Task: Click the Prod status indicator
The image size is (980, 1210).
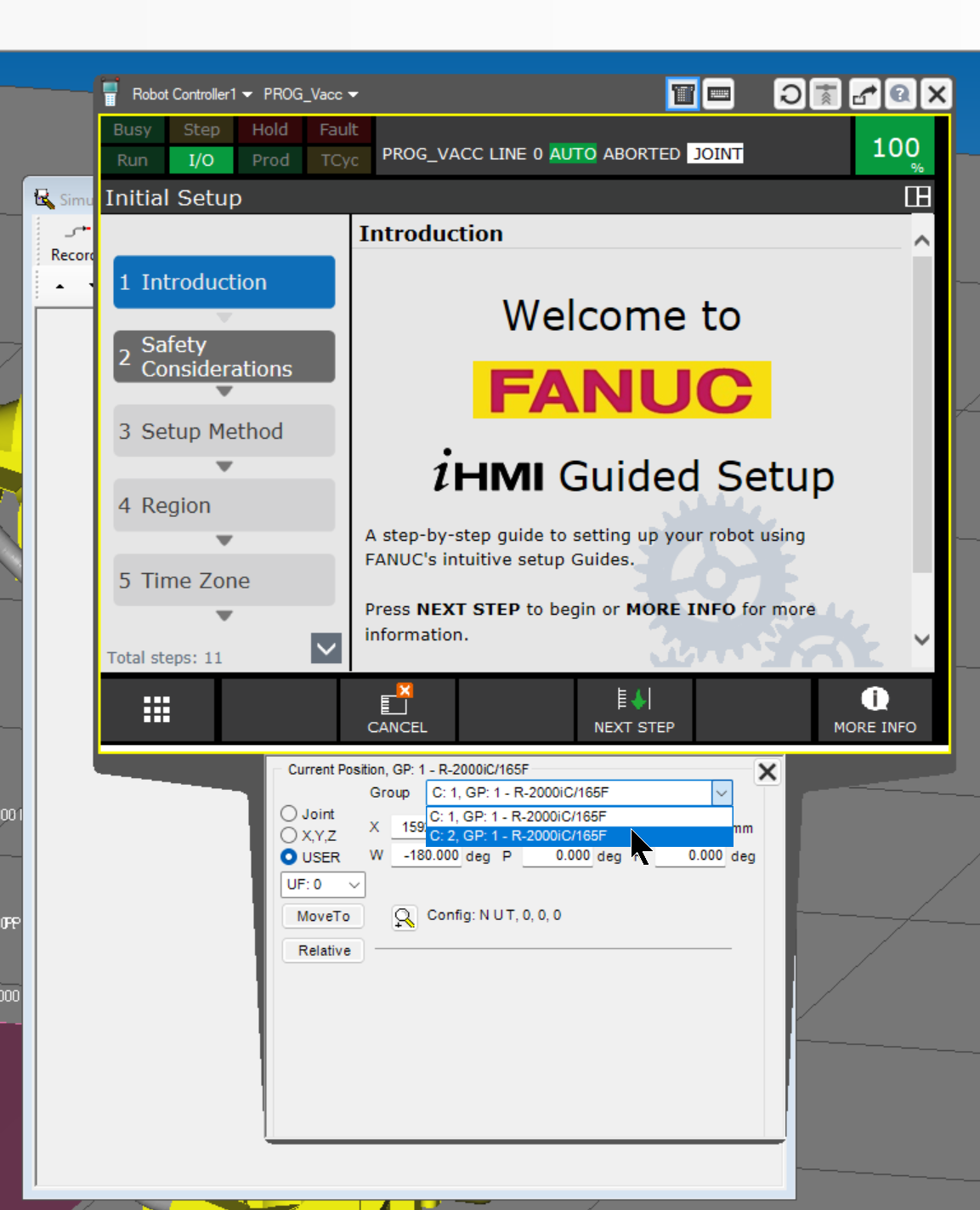Action: (270, 160)
